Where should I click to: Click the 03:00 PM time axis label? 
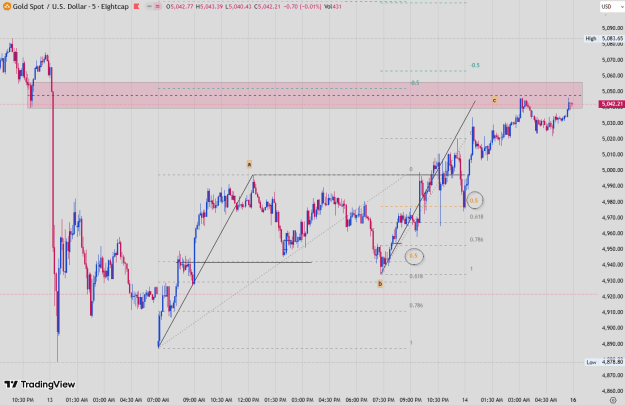click(302, 400)
